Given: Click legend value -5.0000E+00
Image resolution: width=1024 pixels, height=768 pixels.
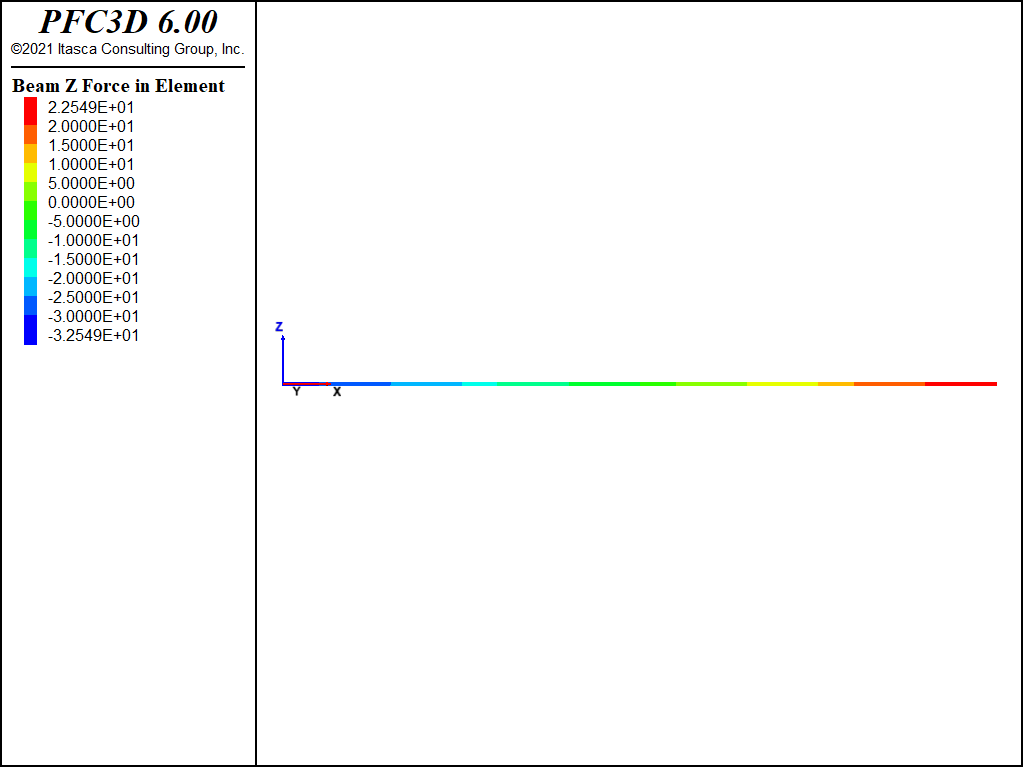Looking at the screenshot, I should coord(93,221).
